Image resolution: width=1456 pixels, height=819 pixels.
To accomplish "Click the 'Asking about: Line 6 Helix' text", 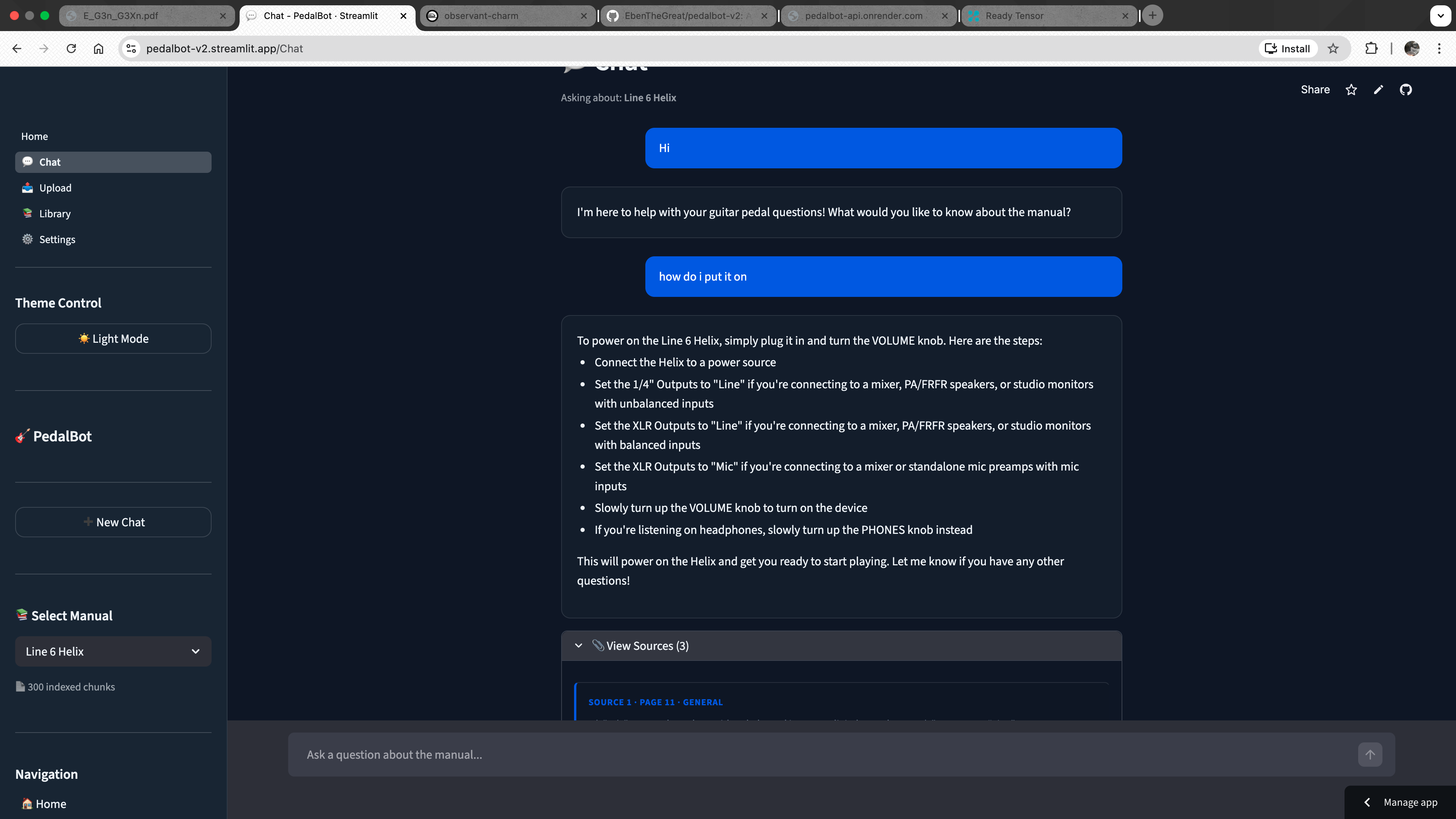I will pos(618,98).
